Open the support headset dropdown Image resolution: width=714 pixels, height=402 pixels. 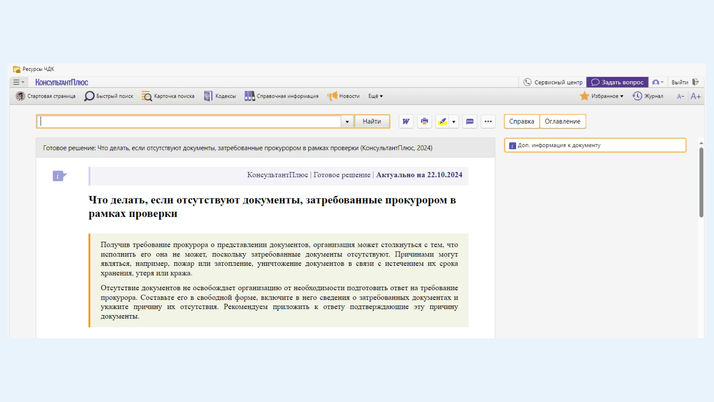(658, 82)
